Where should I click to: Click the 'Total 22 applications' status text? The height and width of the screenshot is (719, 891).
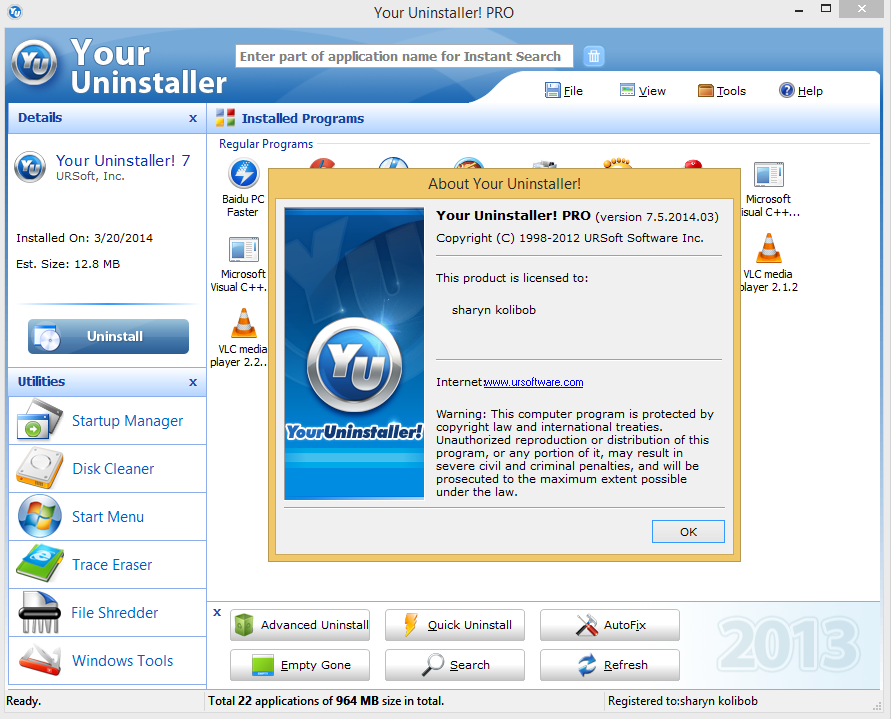(x=326, y=701)
